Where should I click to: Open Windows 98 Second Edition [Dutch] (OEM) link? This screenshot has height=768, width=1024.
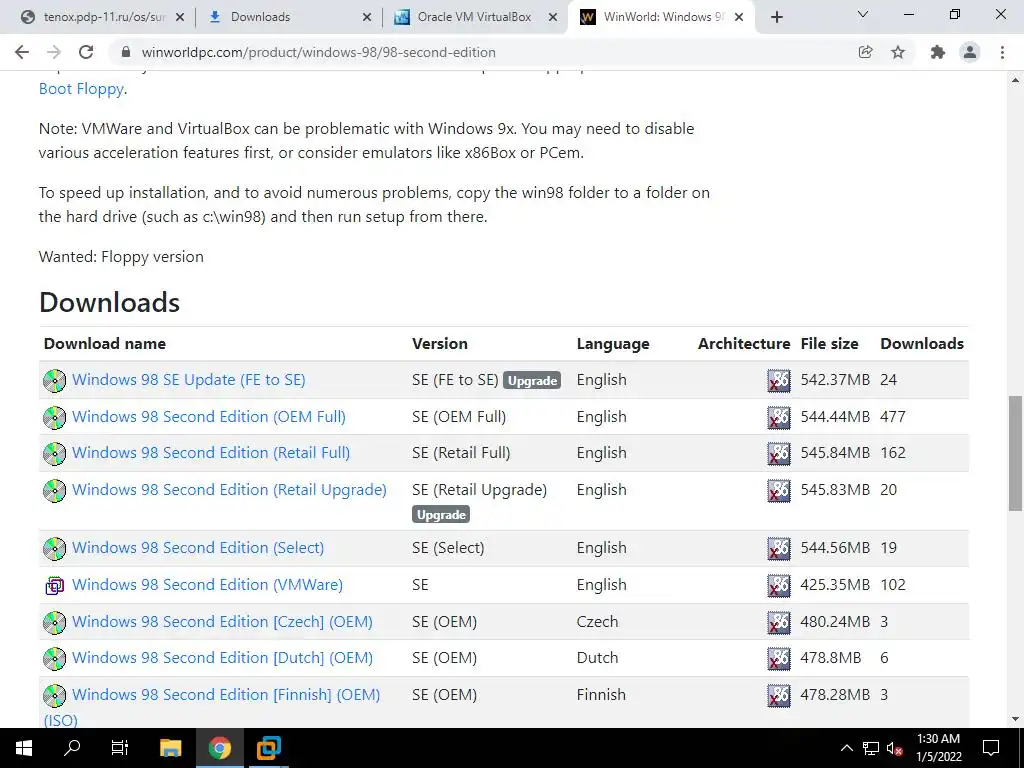[x=222, y=658]
